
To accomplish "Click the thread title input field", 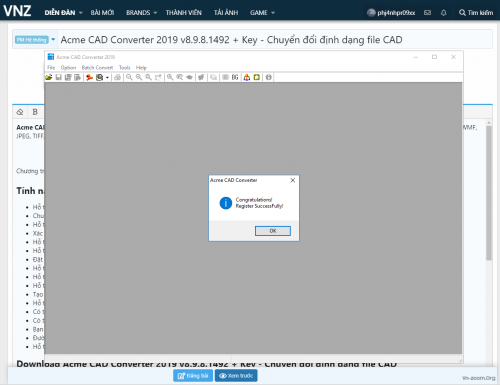I will [x=274, y=40].
